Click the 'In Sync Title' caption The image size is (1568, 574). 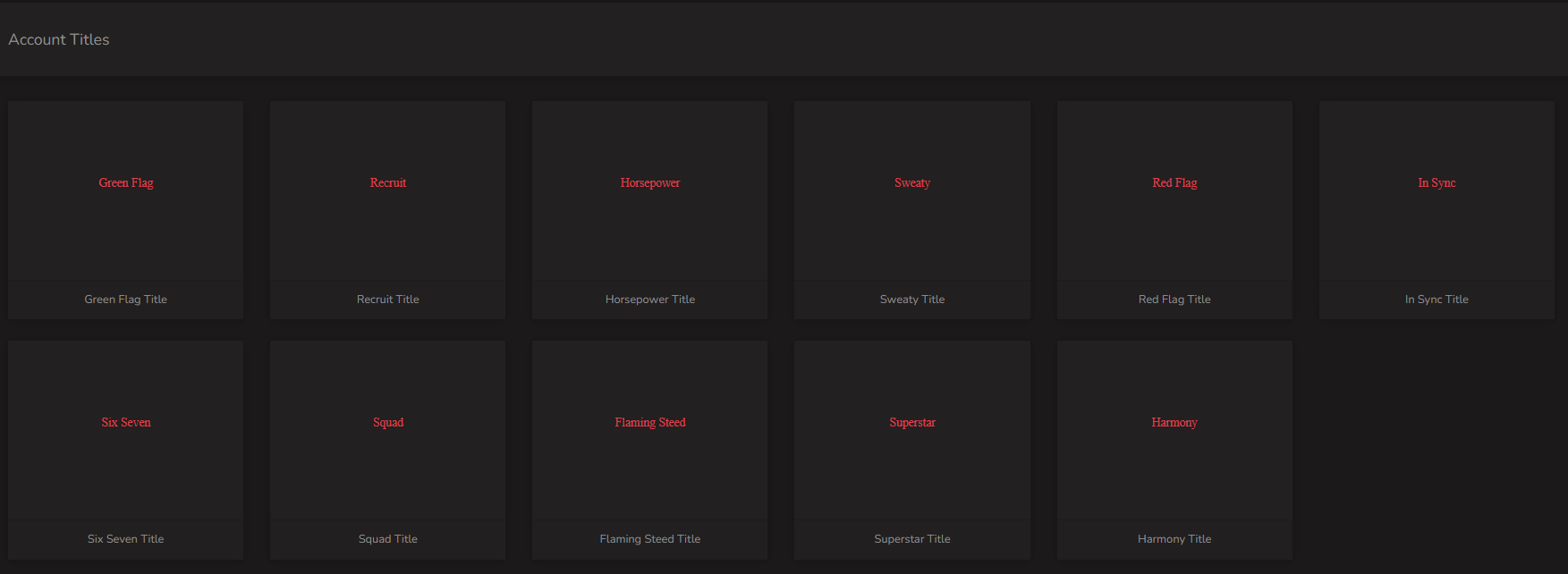click(1437, 300)
